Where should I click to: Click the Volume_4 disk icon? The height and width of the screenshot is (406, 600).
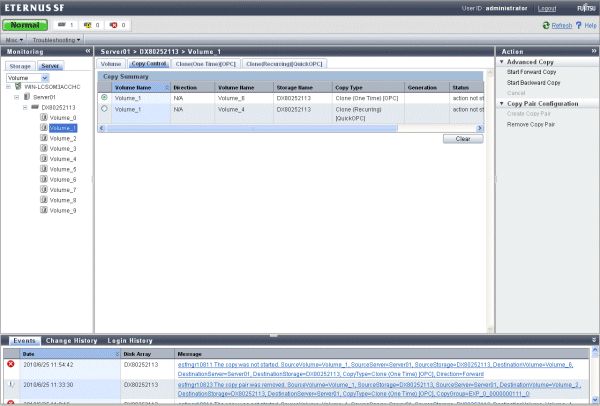(x=44, y=159)
